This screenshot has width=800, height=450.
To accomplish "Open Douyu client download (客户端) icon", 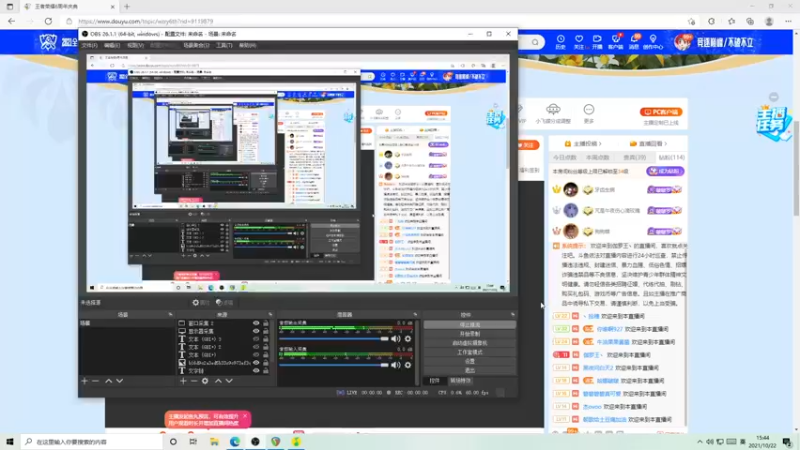I will tap(615, 42).
